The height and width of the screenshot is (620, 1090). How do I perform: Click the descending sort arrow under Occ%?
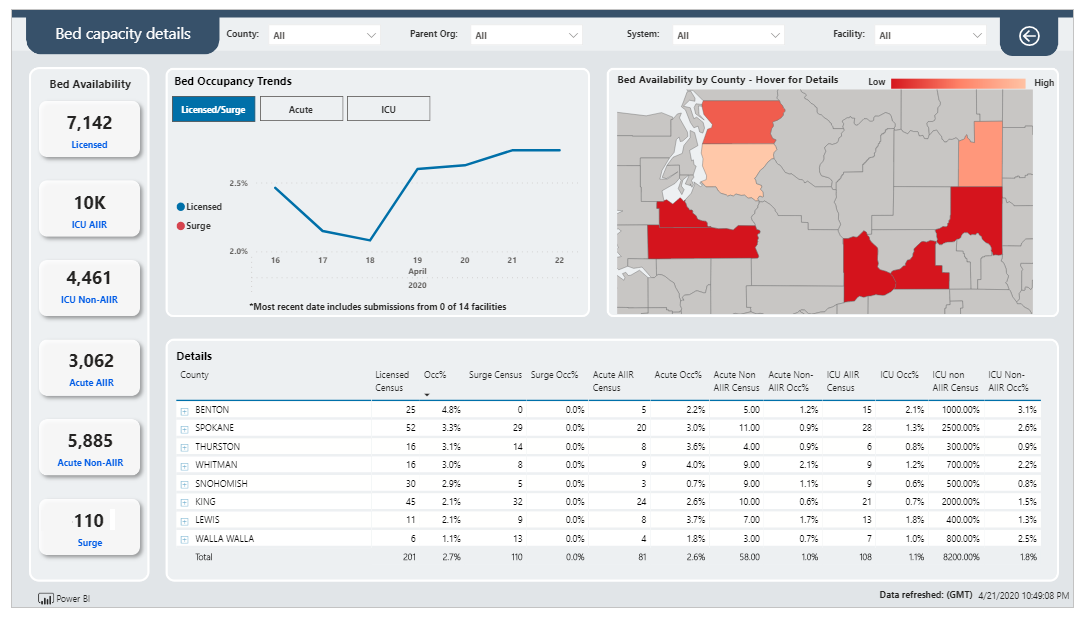[427, 395]
